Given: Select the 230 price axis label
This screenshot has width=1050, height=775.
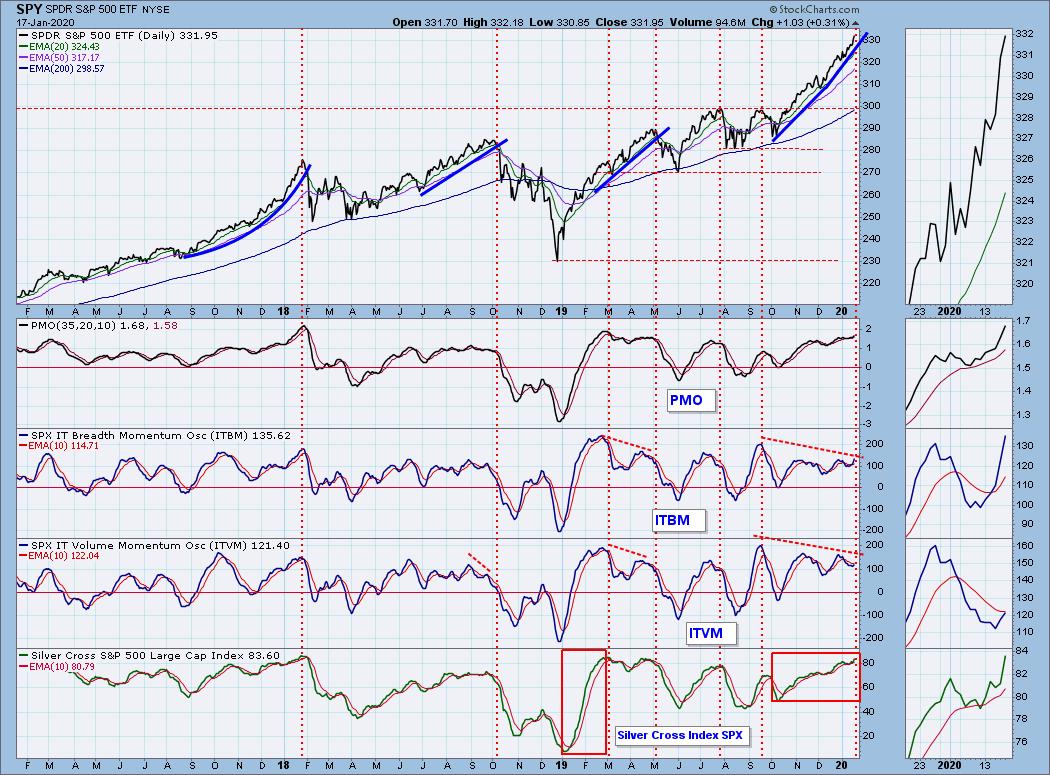Looking at the screenshot, I should (x=871, y=261).
